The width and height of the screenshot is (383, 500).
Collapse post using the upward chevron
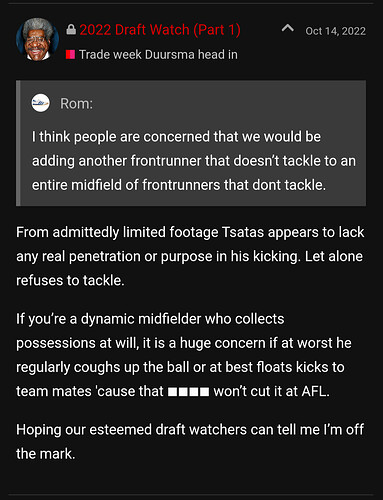pyautogui.click(x=287, y=28)
